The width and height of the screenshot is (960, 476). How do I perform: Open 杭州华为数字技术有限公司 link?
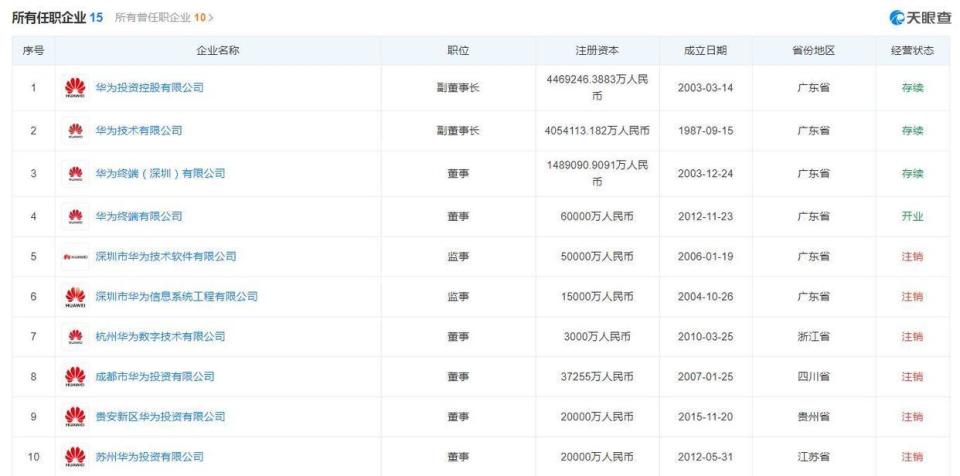[160, 336]
